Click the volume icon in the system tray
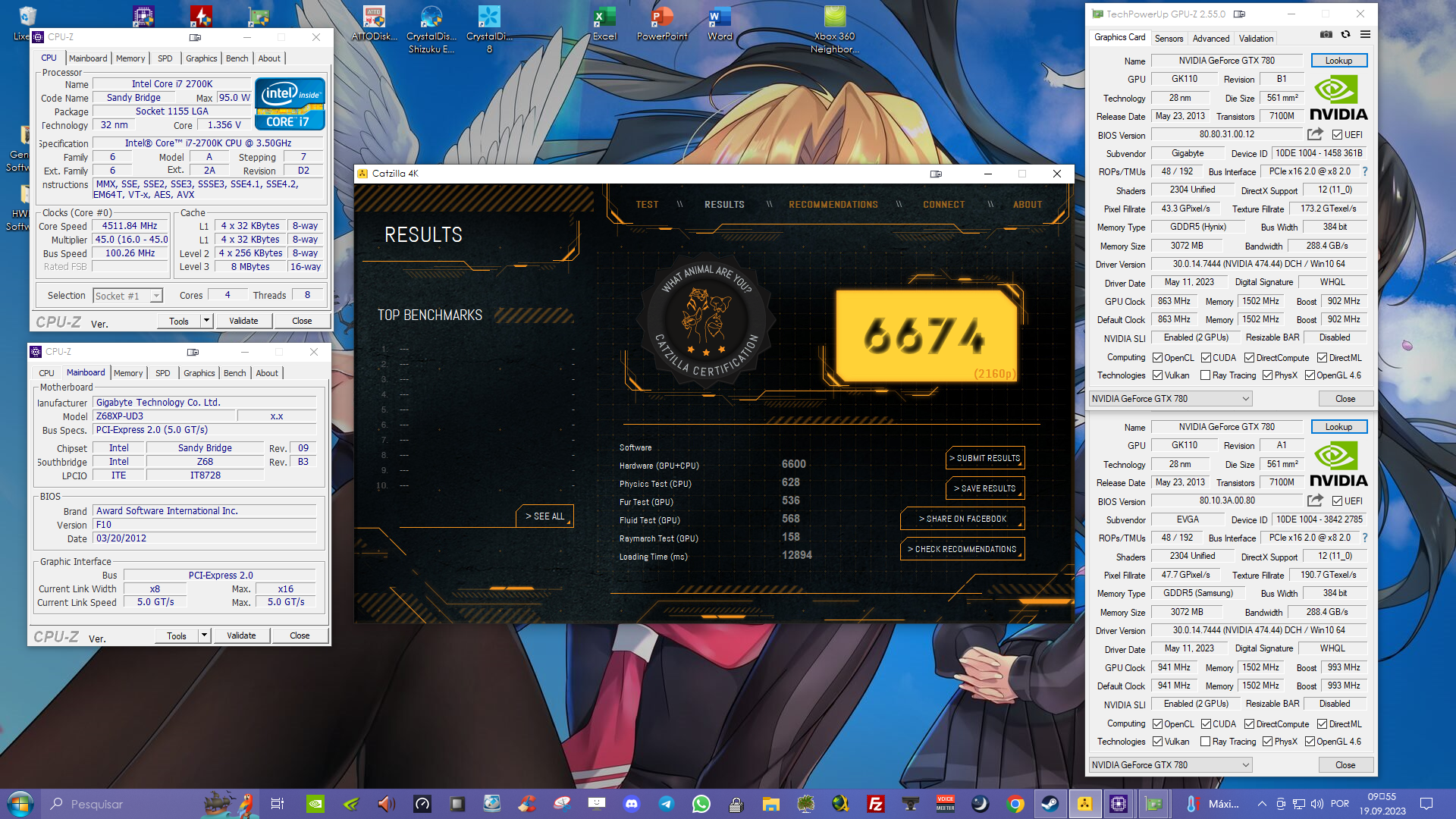 coord(1317,804)
